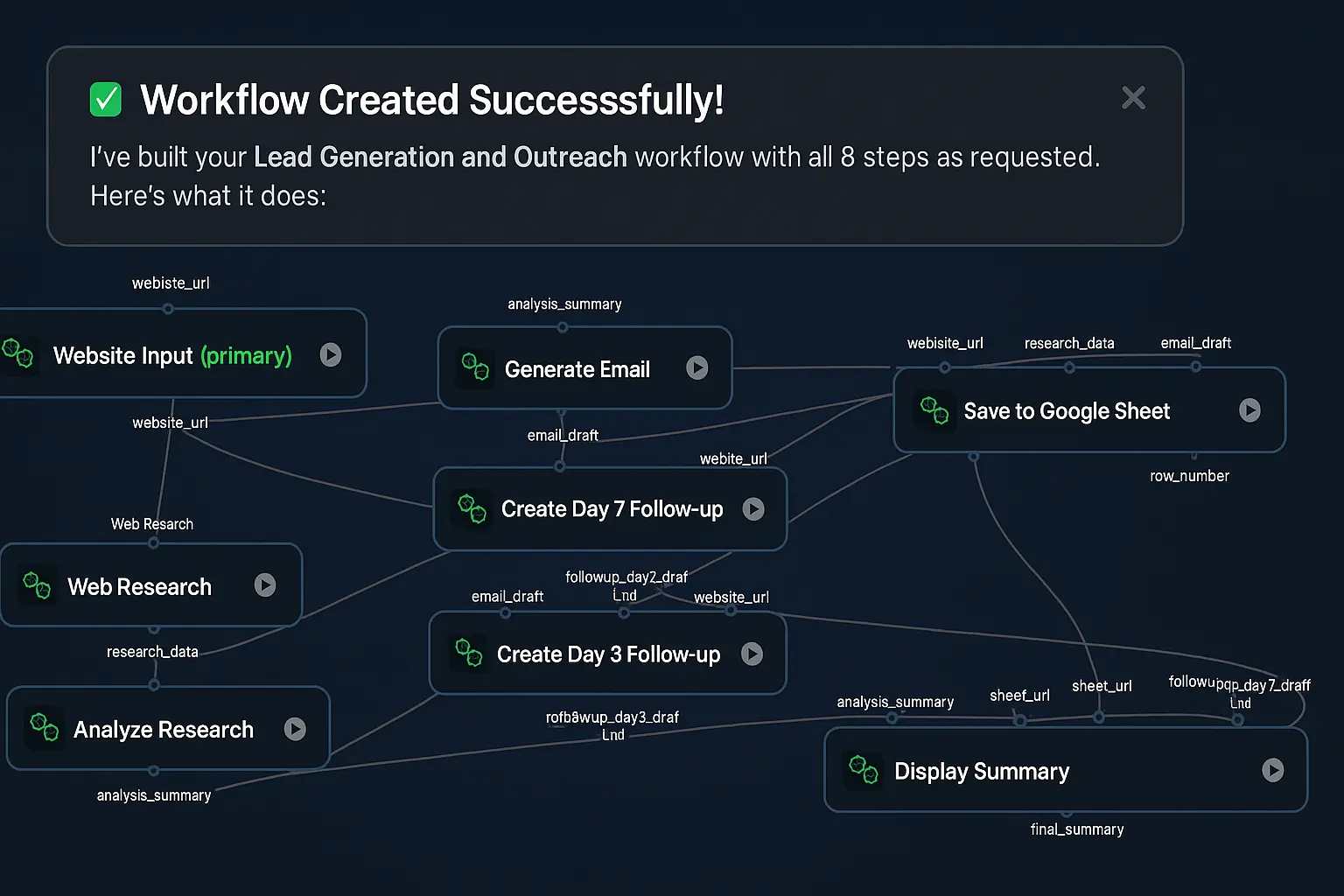Click the green checkmark in the success banner
The image size is (1344, 896).
coord(105,99)
